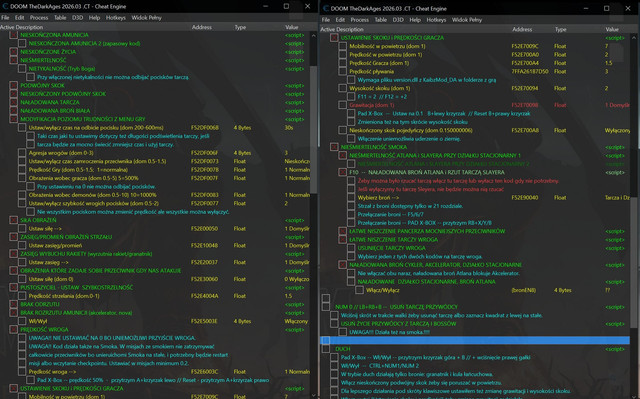This screenshot has width=640, height=399.
Task: Open Edit menu in the left window
Action: [x=20, y=18]
